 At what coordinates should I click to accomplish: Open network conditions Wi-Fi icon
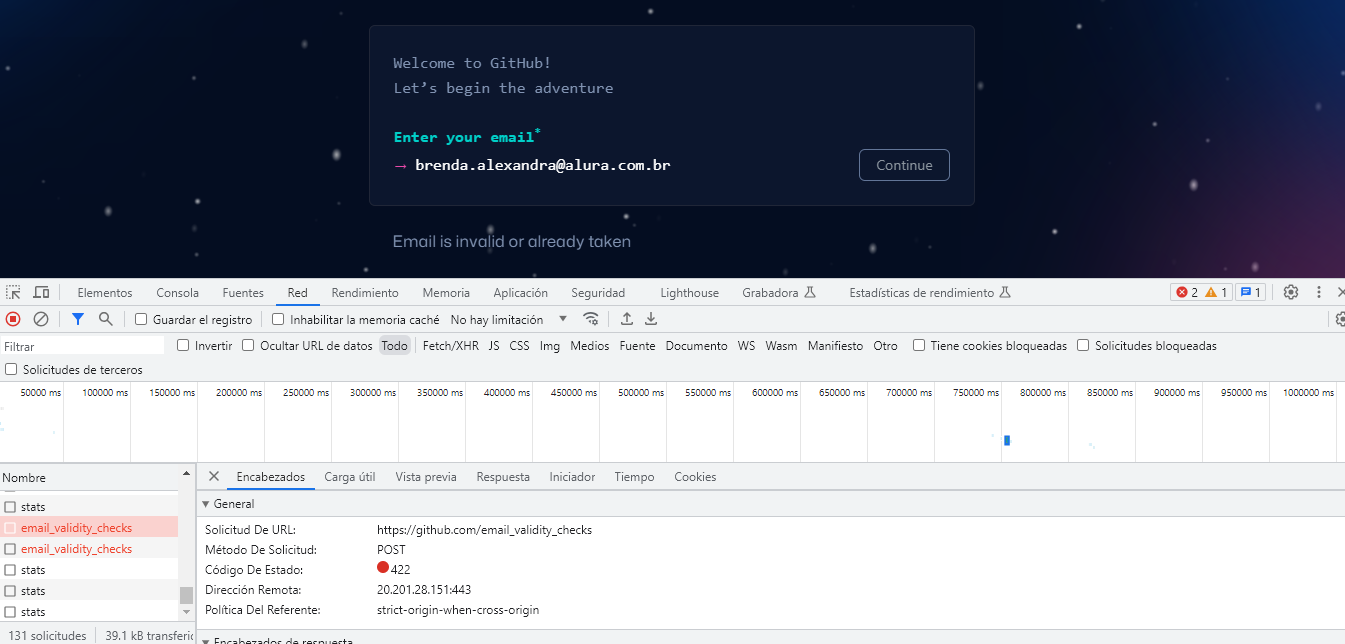point(591,319)
